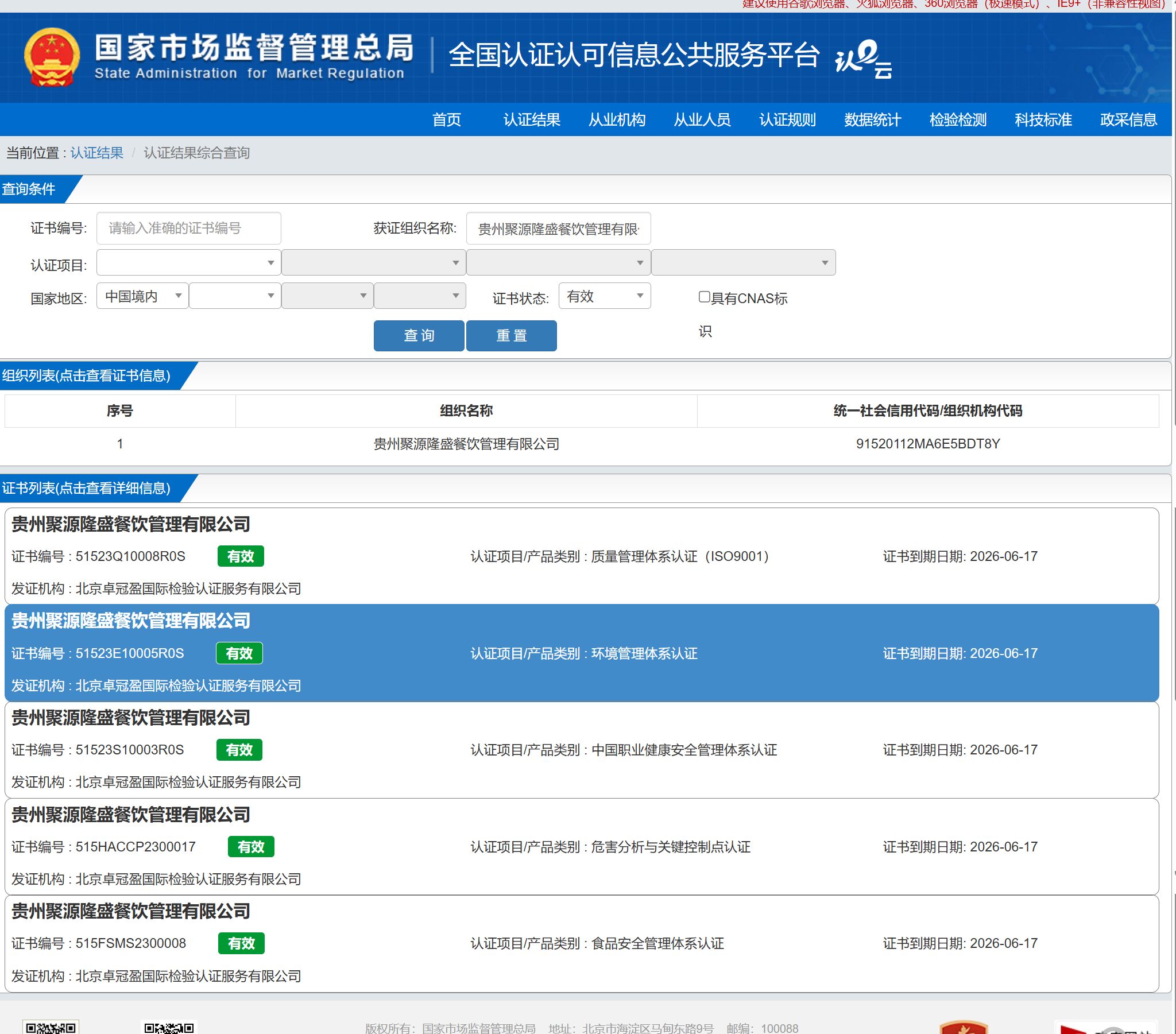The width and height of the screenshot is (1176, 1034).
Task: Click the 统一社会信用代码/组织机构代码 header
Action: (x=928, y=411)
